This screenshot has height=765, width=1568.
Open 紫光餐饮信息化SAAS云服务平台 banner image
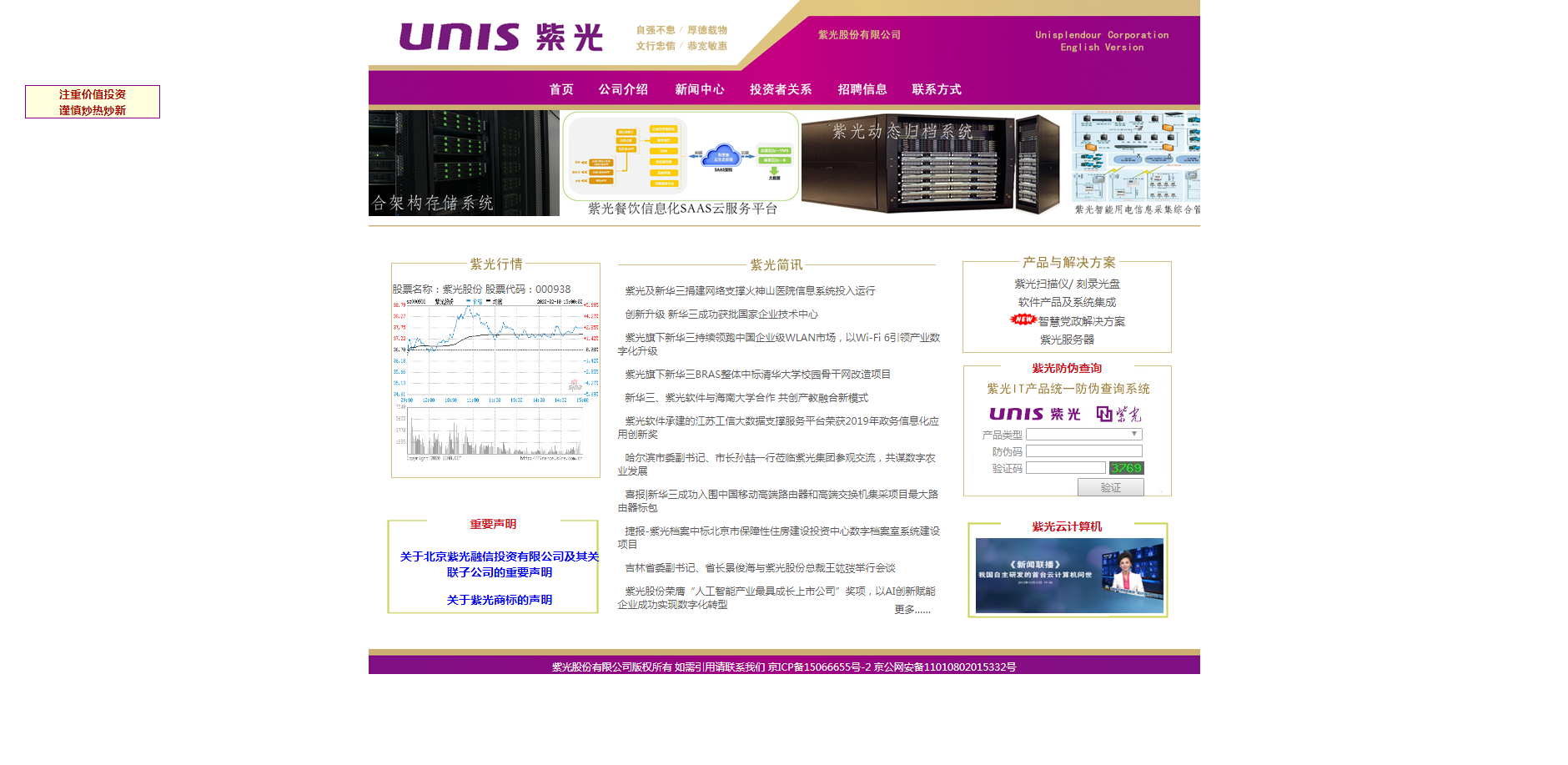pos(681,164)
